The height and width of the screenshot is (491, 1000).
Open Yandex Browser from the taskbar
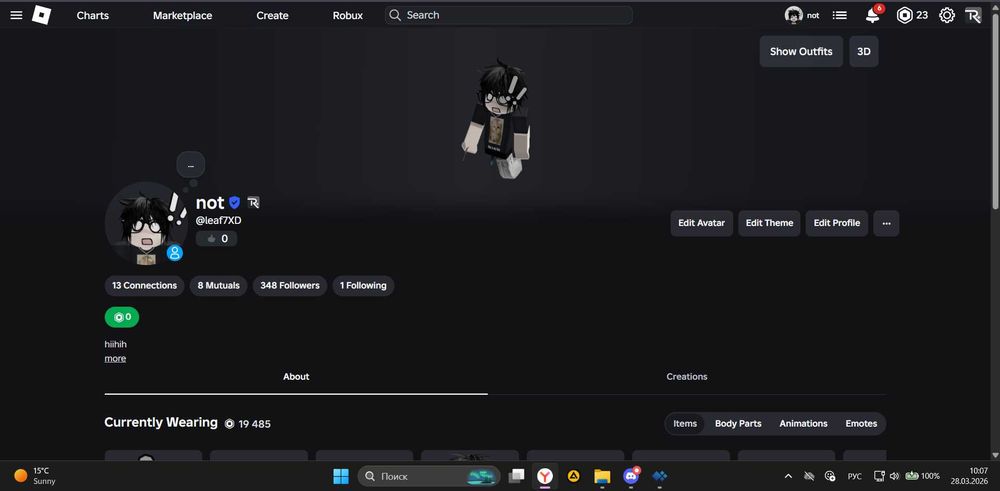[544, 476]
